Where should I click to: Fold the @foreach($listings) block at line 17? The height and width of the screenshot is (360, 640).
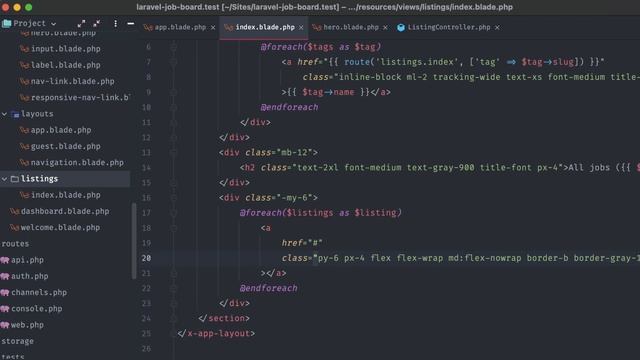click(173, 213)
